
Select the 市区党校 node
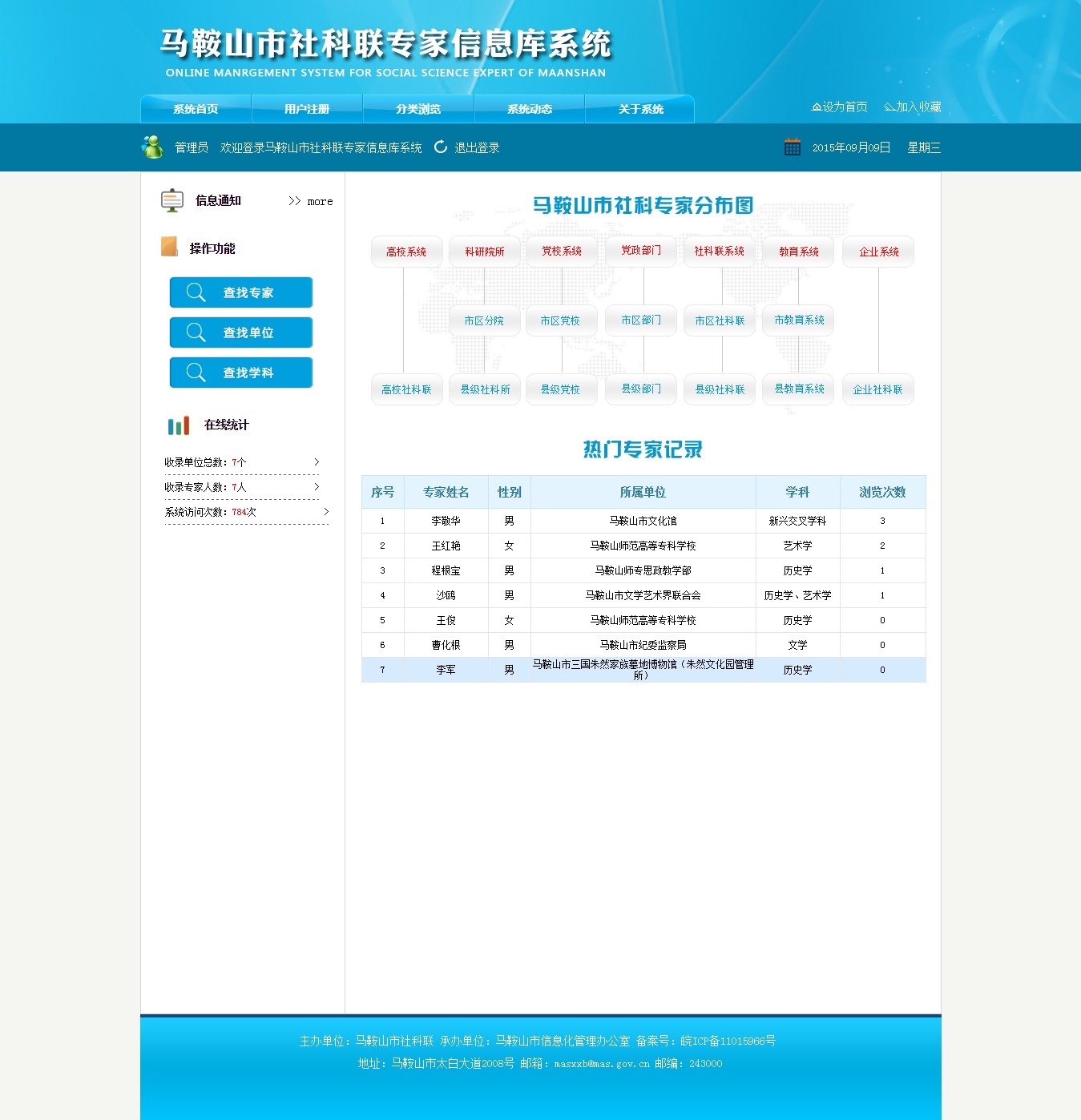coord(560,320)
